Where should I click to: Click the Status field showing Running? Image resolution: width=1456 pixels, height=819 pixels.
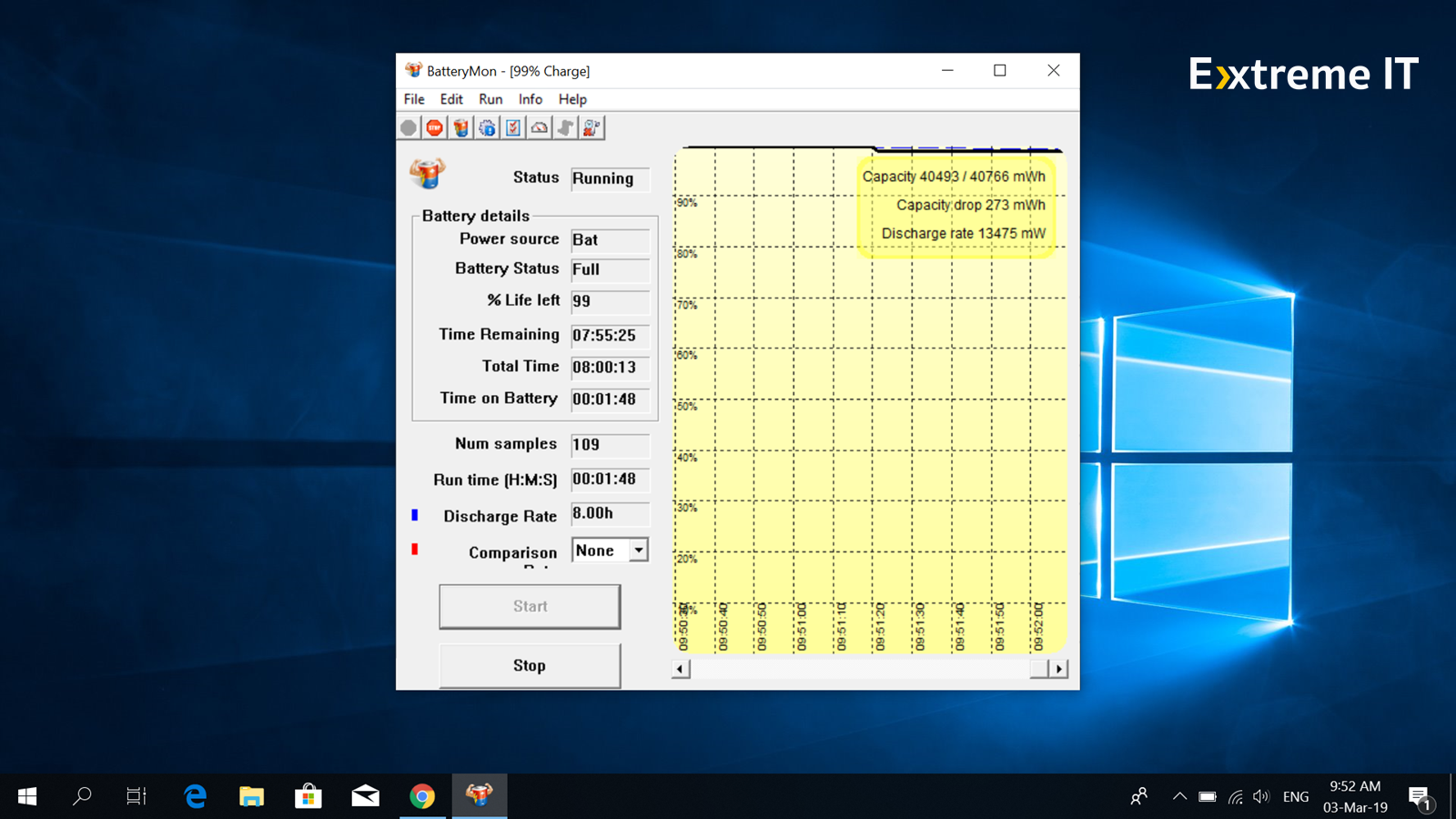click(611, 179)
